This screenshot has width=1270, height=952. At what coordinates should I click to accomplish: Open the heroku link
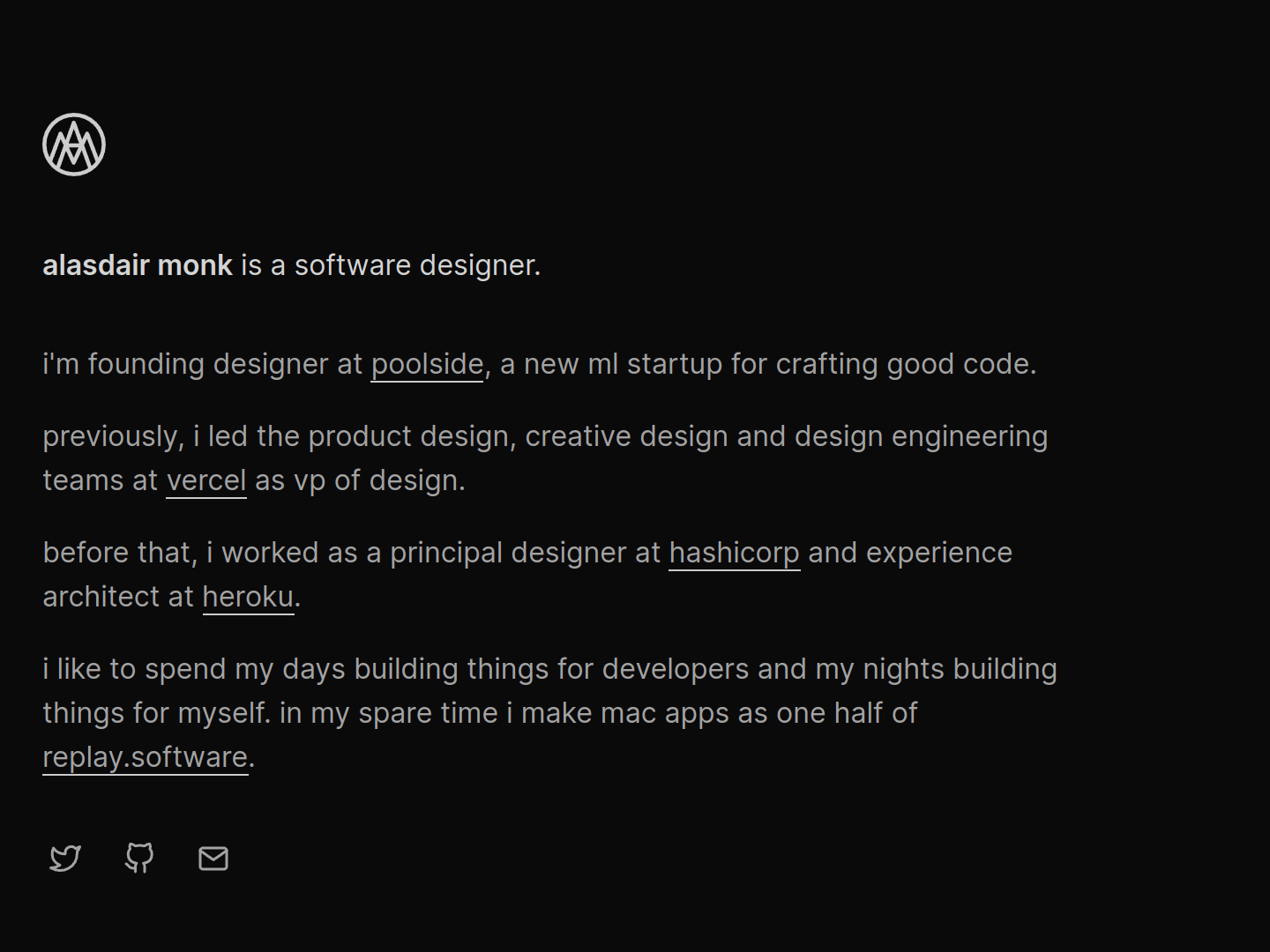pos(248,597)
